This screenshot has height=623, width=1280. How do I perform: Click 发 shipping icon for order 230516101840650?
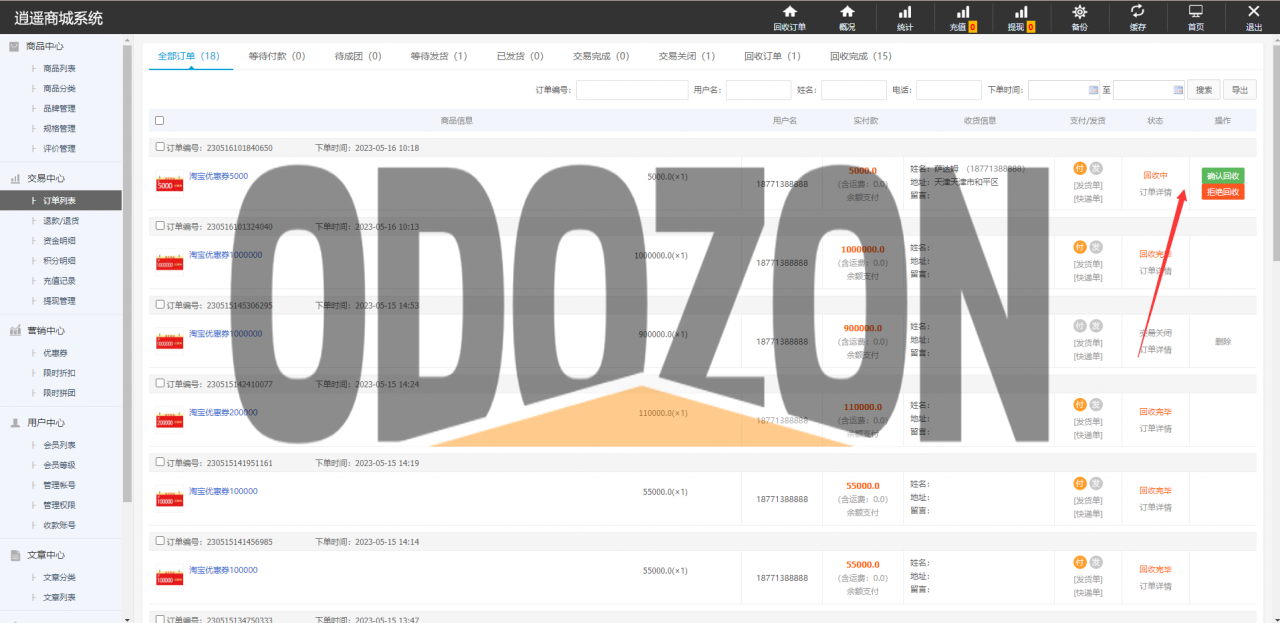(x=1096, y=168)
